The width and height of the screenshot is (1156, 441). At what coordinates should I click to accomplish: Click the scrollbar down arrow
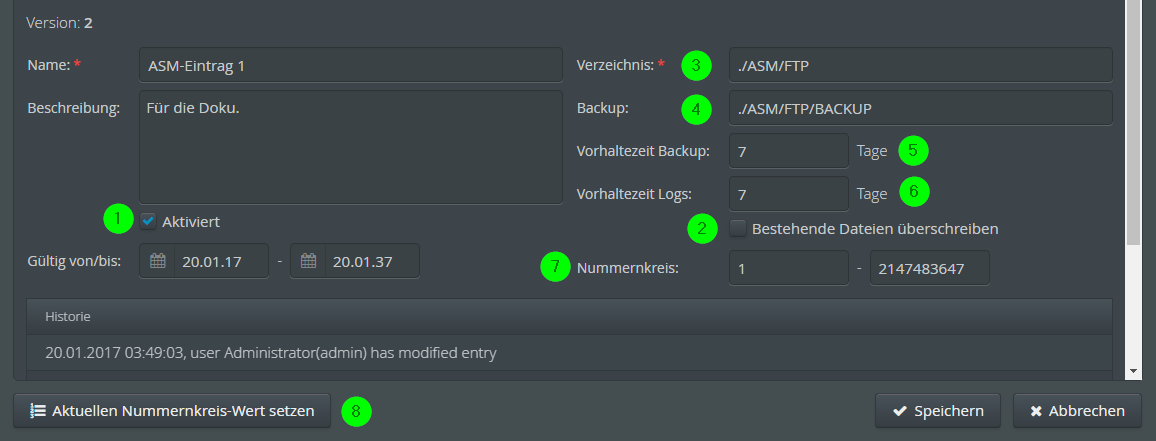pyautogui.click(x=1133, y=370)
